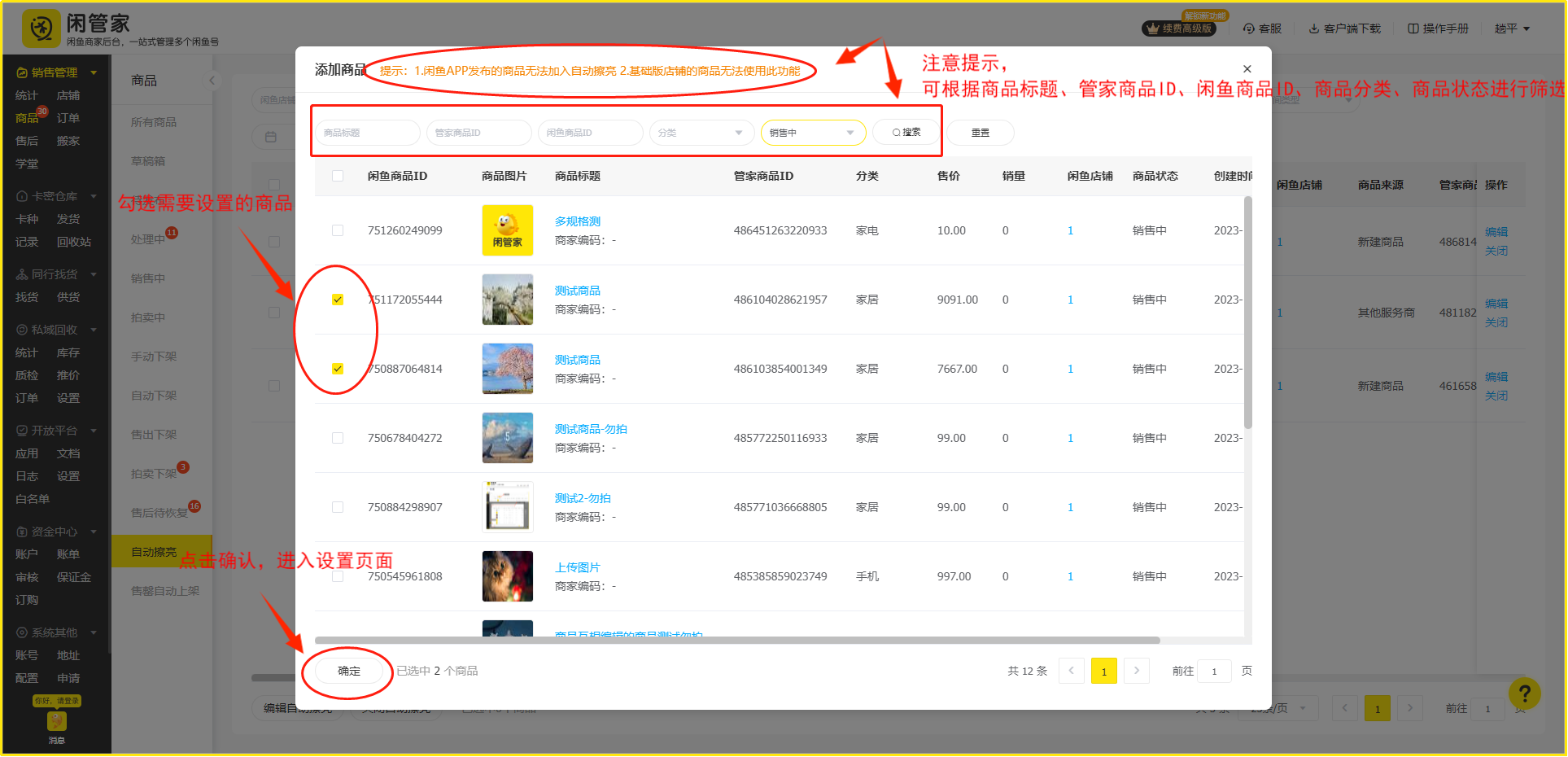The height and width of the screenshot is (757, 1568).
Task: Click the 重置 reset button
Action: tap(980, 133)
